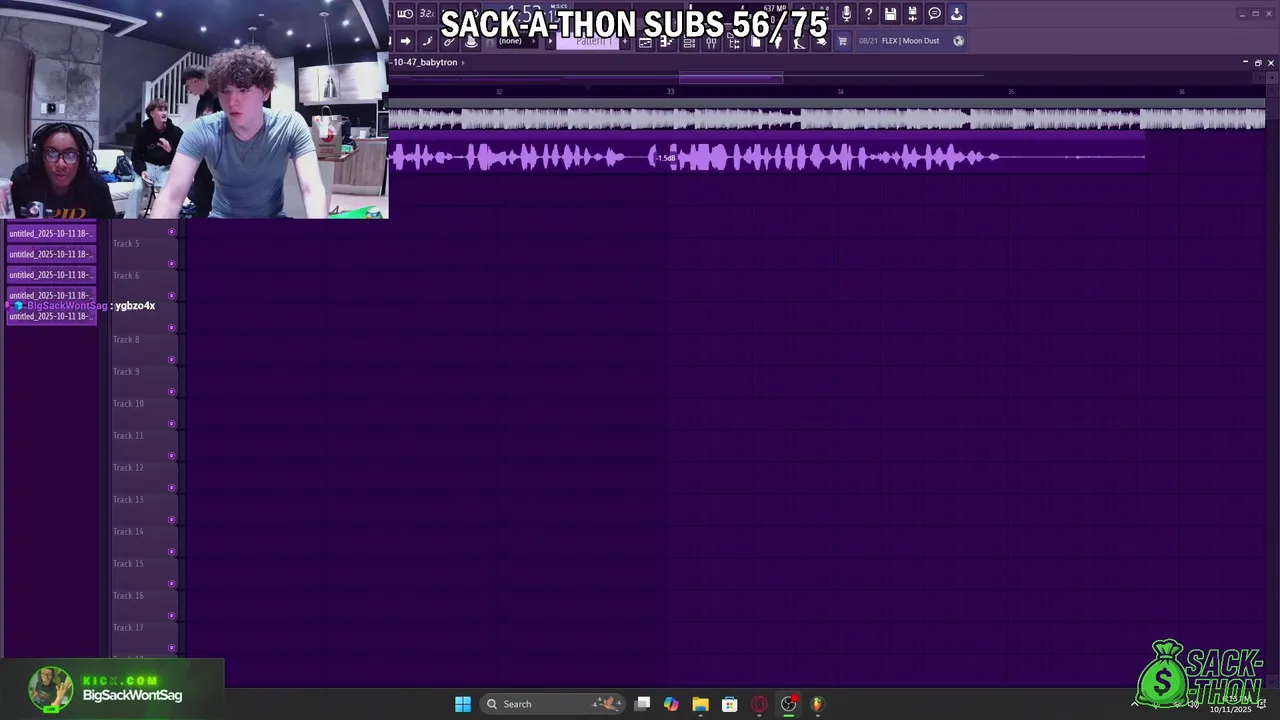The height and width of the screenshot is (720, 1280).
Task: Select the pencil Draw tool
Action: tap(427, 41)
